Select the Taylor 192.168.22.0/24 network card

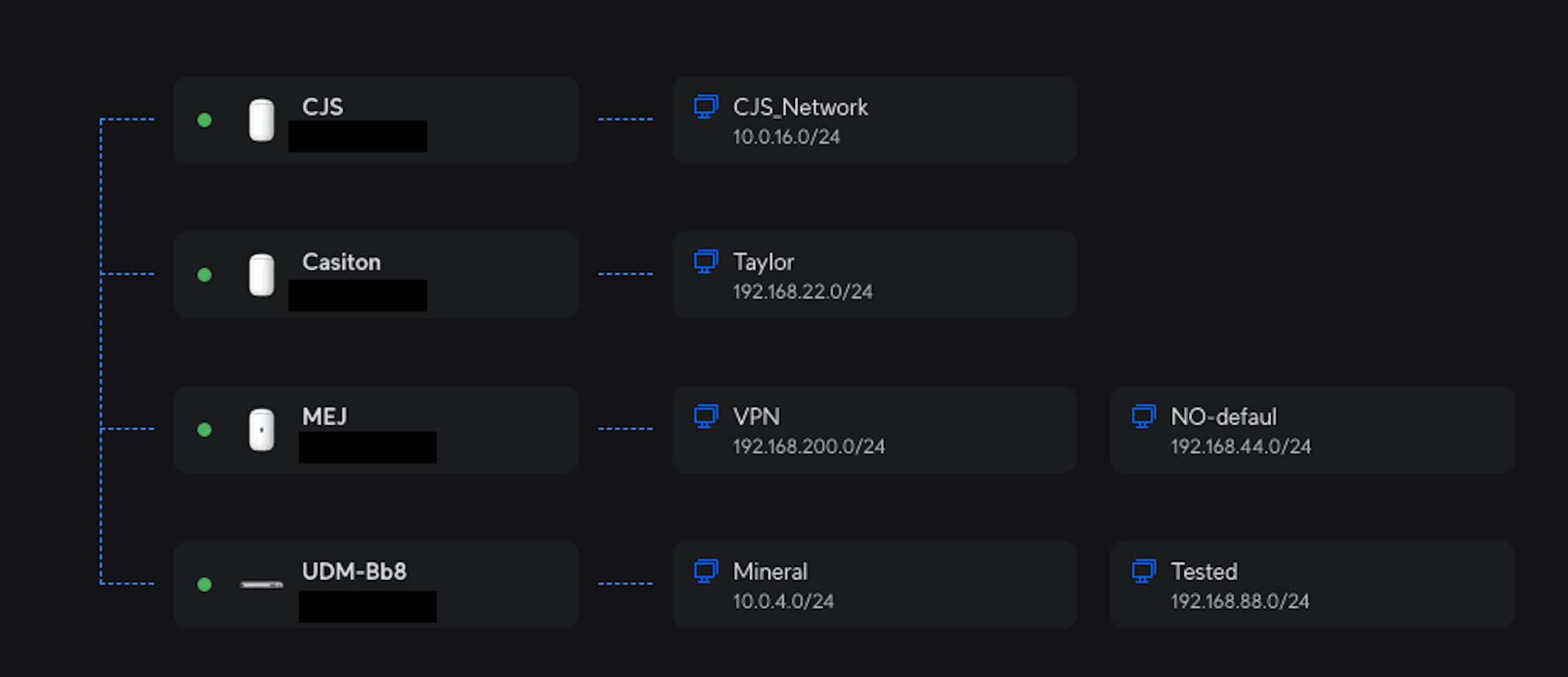click(874, 275)
